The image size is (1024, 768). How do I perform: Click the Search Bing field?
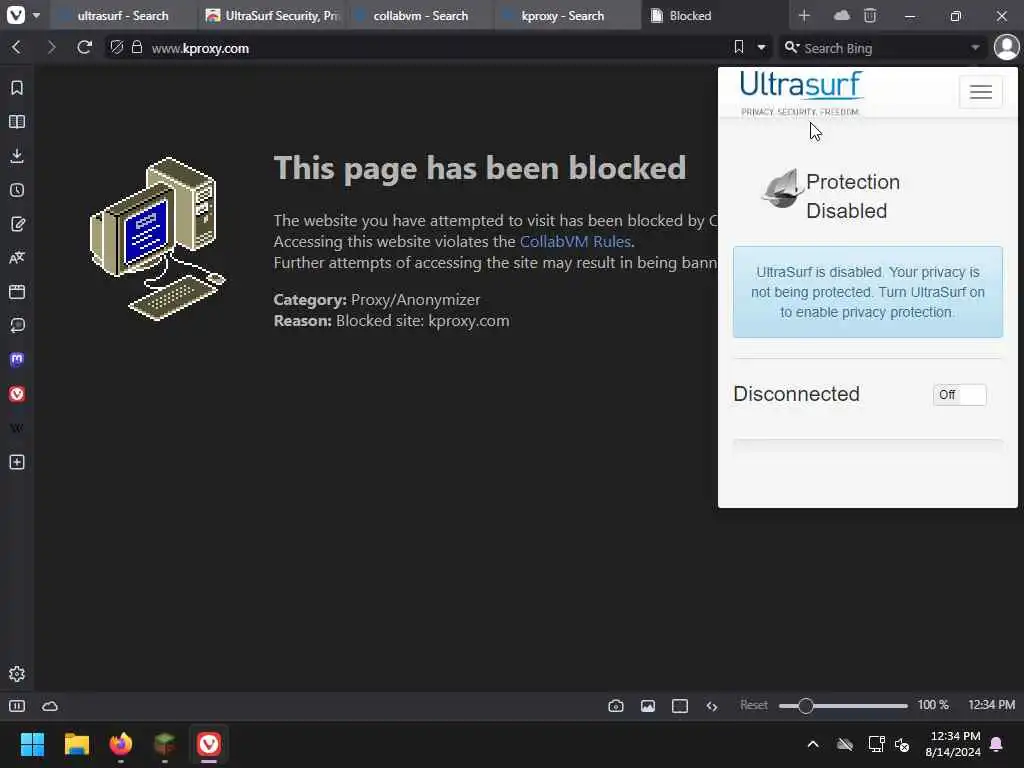[x=882, y=48]
